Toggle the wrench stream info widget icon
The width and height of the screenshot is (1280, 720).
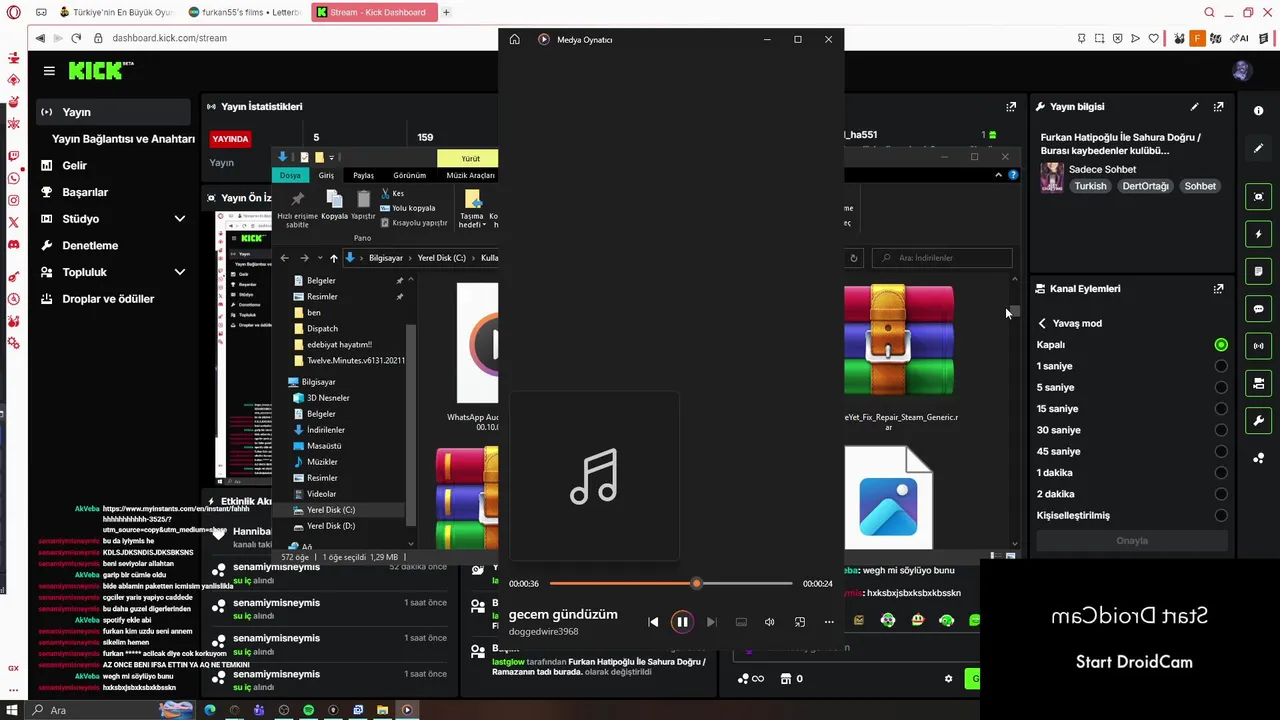point(1259,420)
